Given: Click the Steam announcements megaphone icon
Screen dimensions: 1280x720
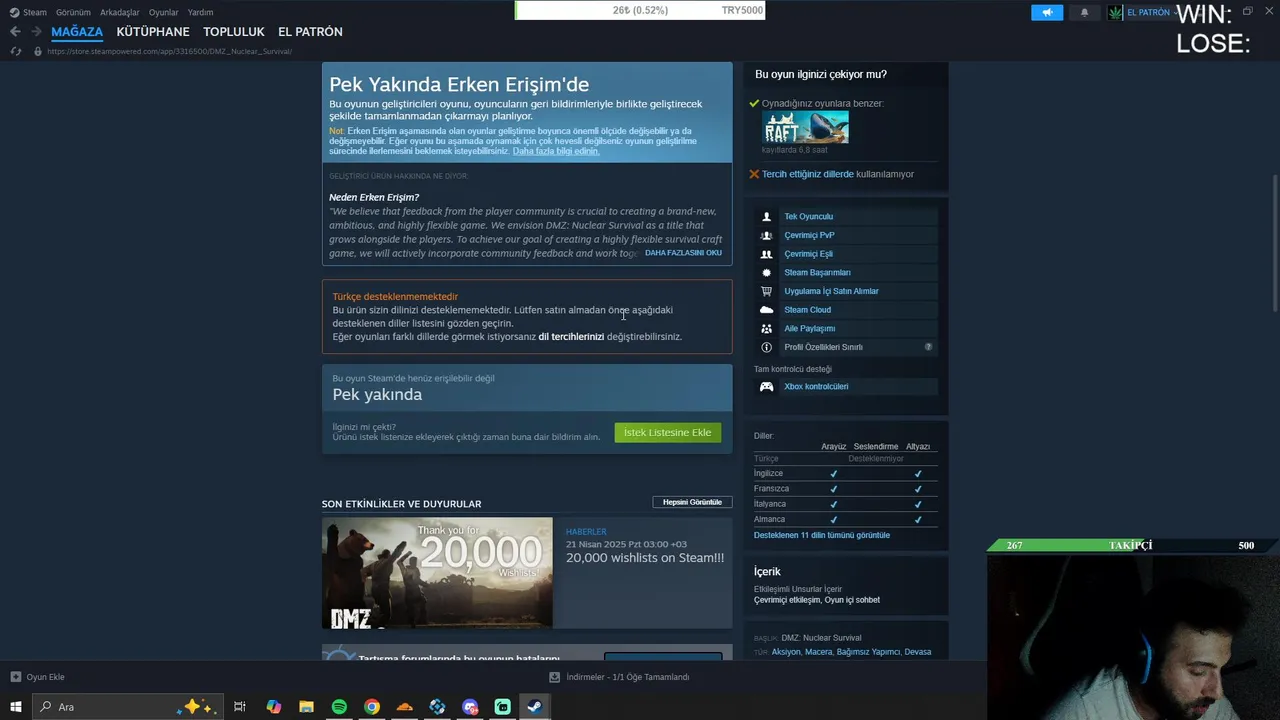Looking at the screenshot, I should (1047, 12).
